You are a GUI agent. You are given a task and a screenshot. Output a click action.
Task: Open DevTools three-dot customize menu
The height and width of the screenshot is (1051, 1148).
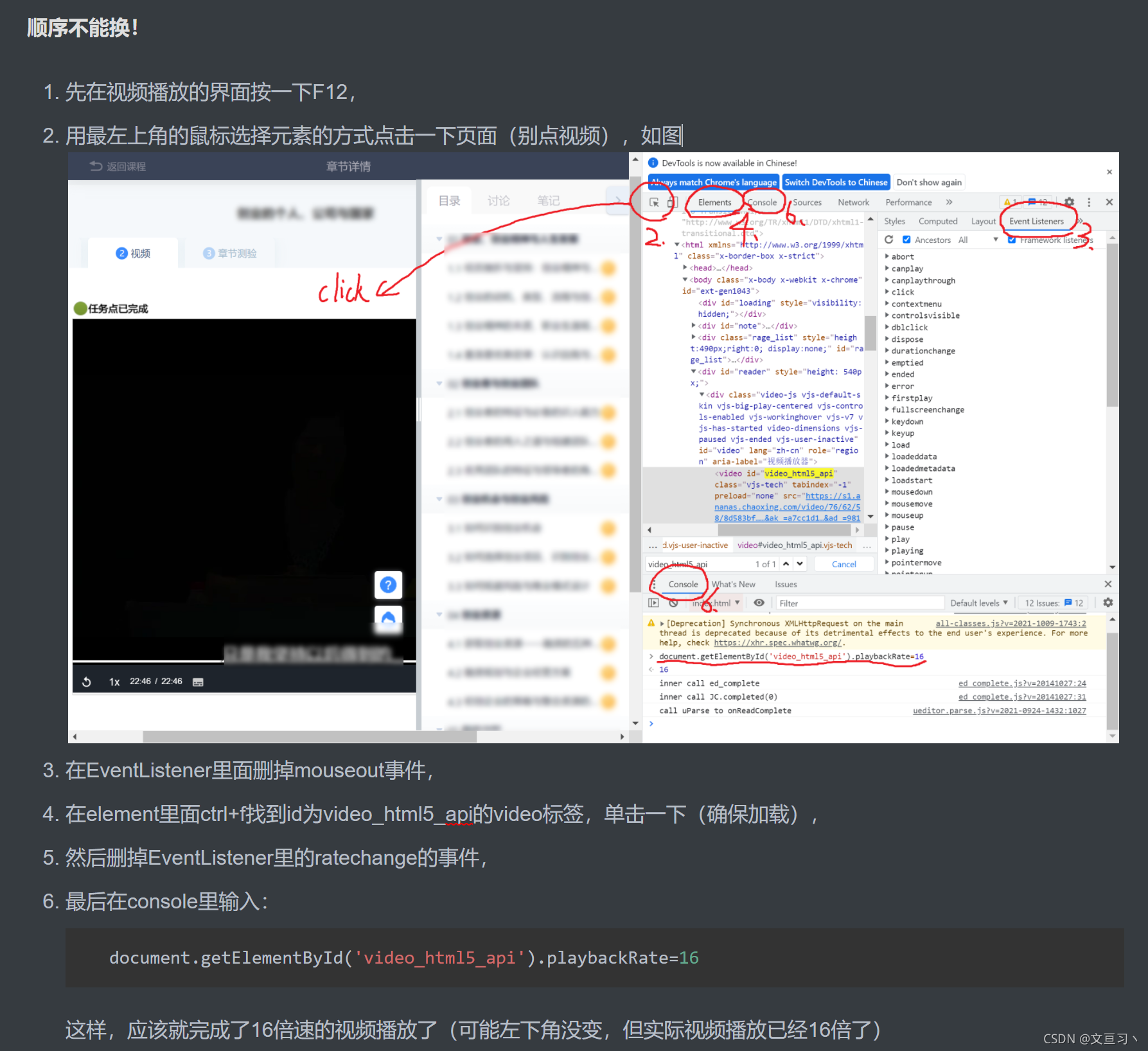tap(1089, 202)
